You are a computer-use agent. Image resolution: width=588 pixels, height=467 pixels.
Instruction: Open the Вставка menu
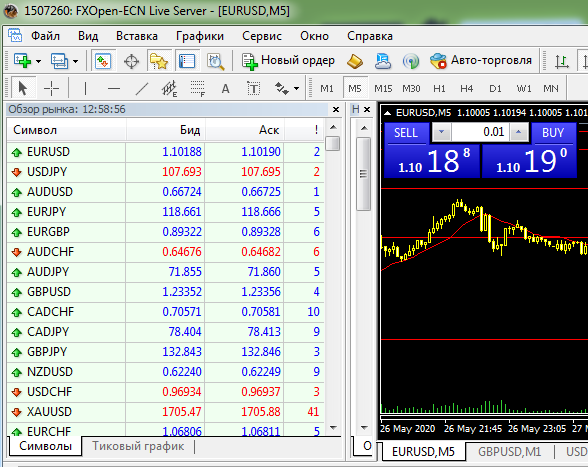click(137, 36)
